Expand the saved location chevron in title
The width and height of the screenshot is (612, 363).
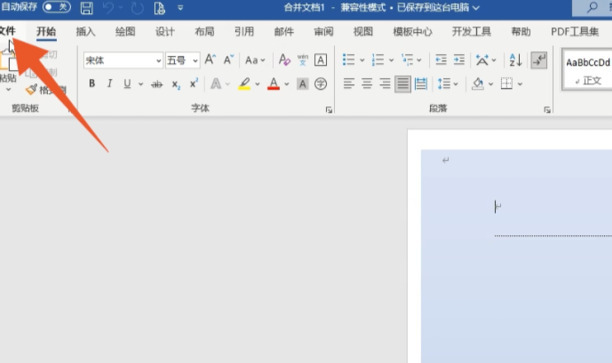pyautogui.click(x=476, y=8)
